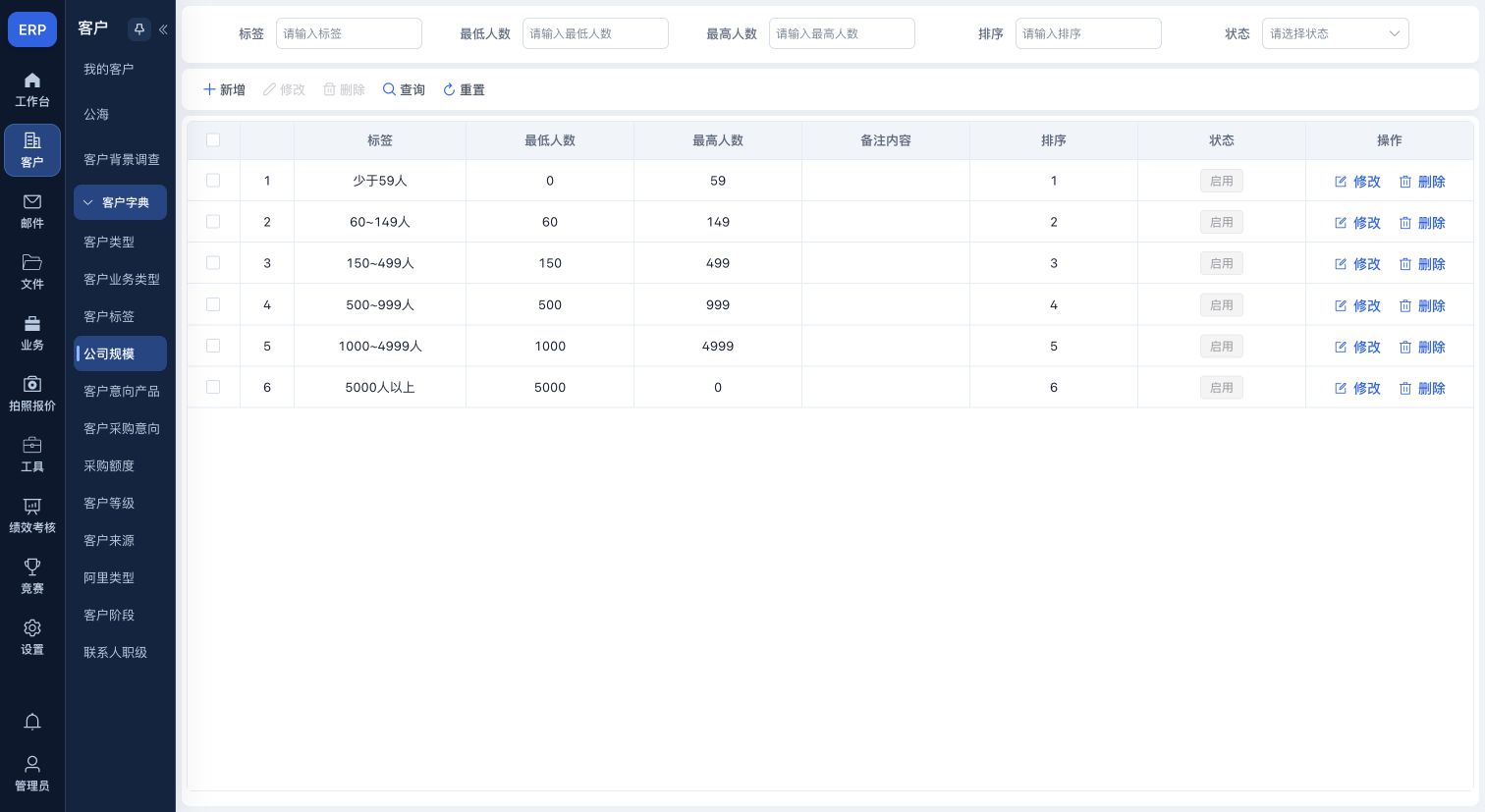Focus the 标签 filter input
Screen dimensions: 1485x812
click(x=349, y=33)
